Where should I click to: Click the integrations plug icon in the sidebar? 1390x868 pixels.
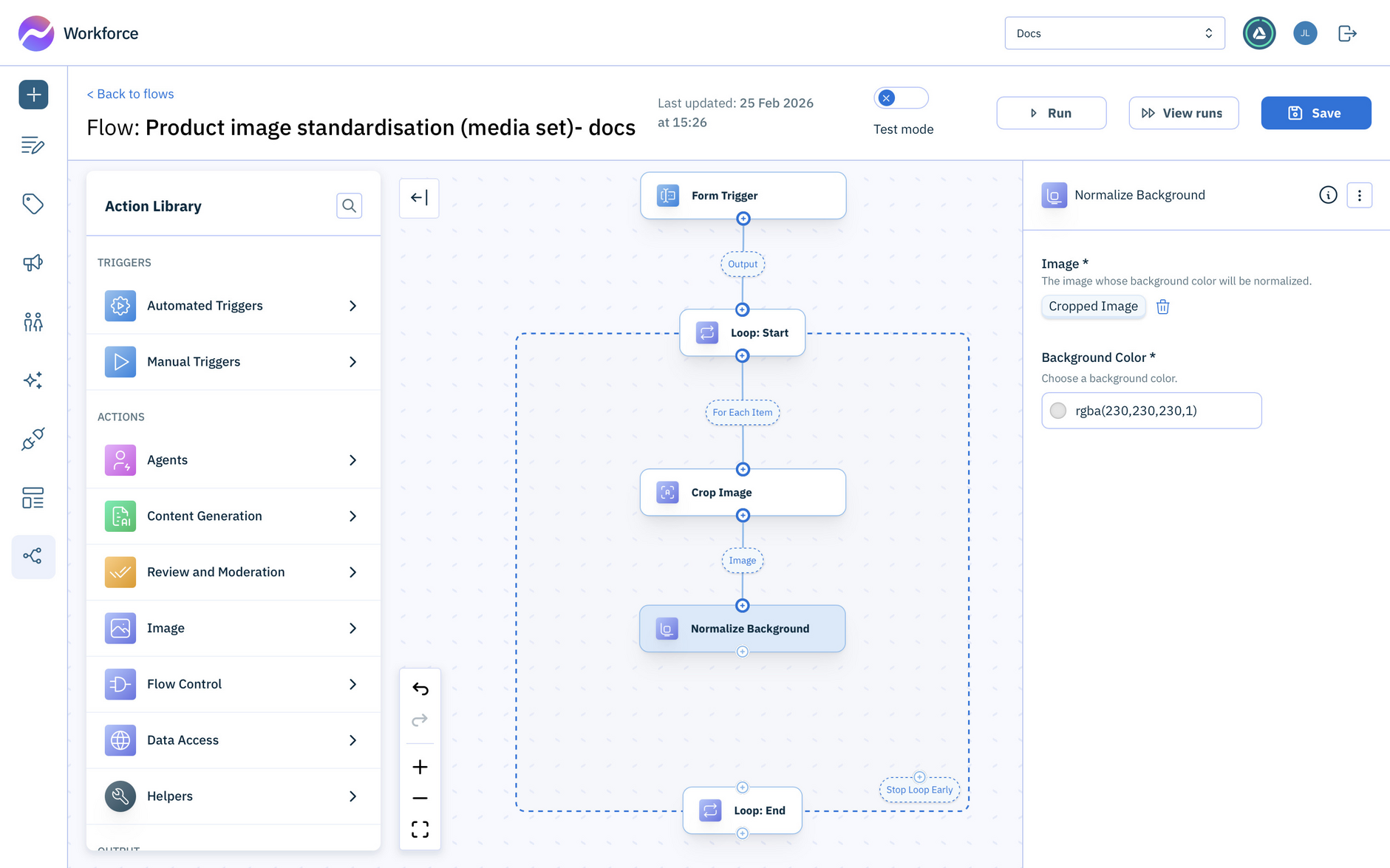33,440
